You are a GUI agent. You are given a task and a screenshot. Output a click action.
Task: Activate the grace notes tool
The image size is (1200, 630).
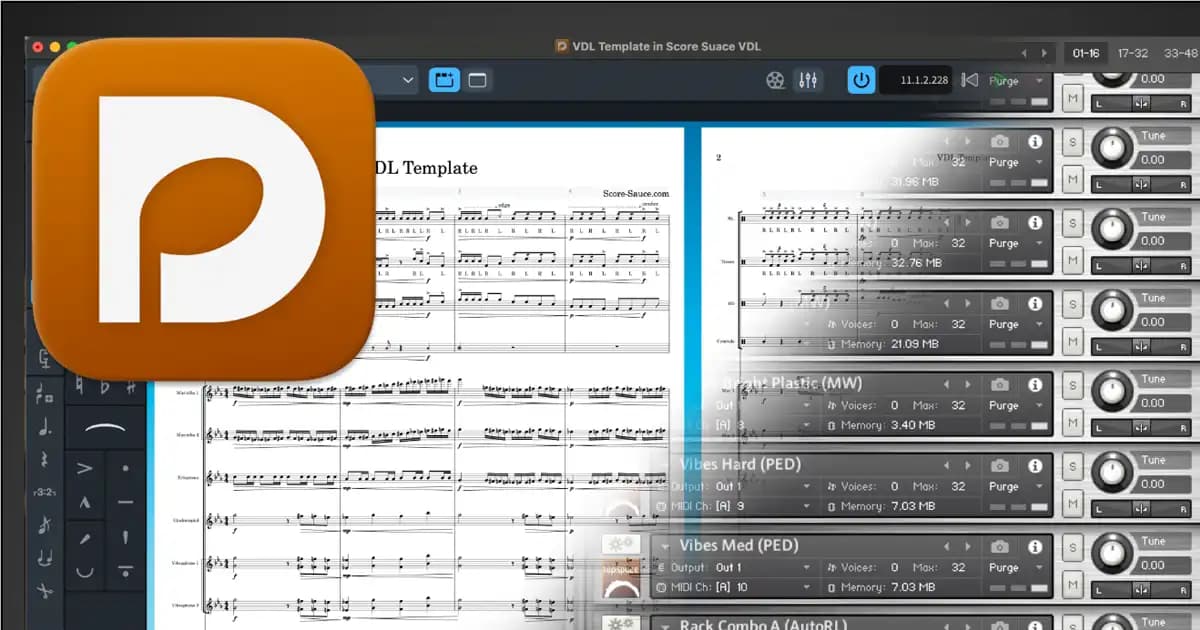click(45, 525)
